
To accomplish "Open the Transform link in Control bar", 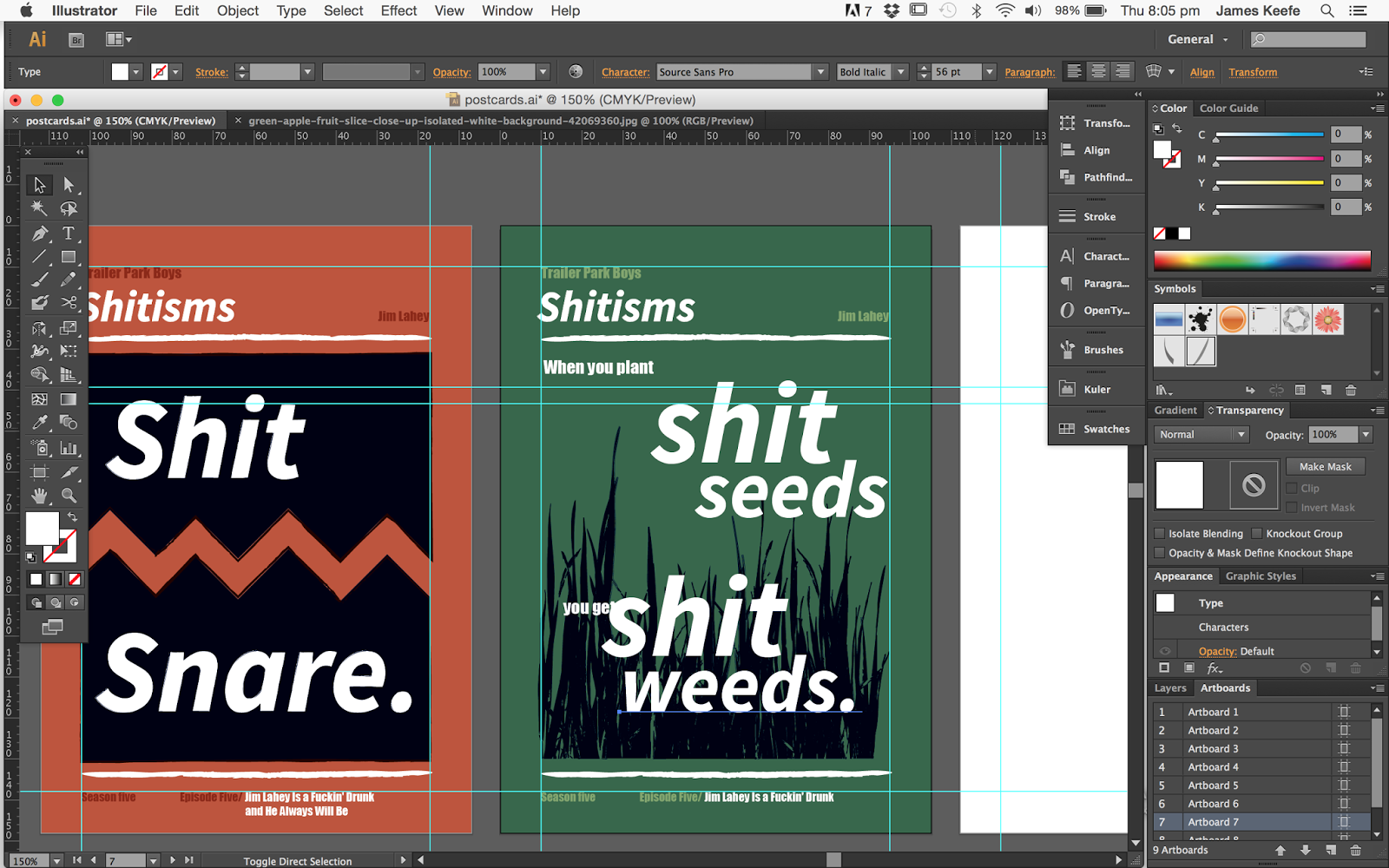I will coord(1253,72).
